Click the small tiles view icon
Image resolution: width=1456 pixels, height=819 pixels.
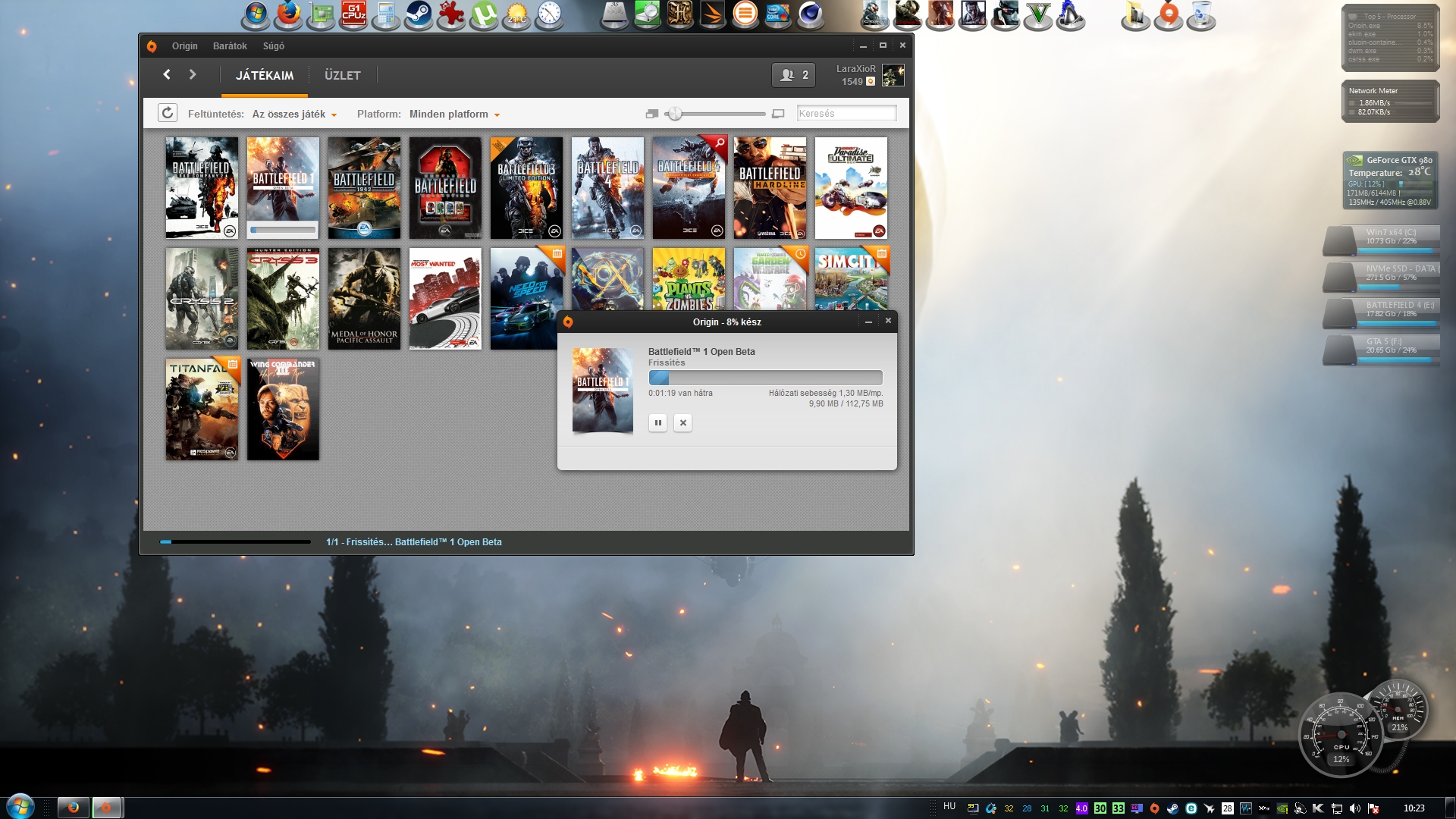coord(651,114)
